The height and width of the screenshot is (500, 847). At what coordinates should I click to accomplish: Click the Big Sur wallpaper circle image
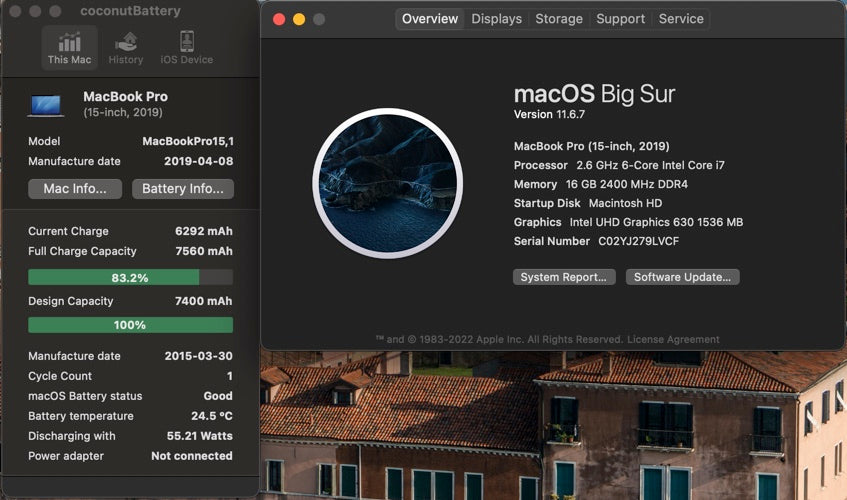(x=387, y=183)
